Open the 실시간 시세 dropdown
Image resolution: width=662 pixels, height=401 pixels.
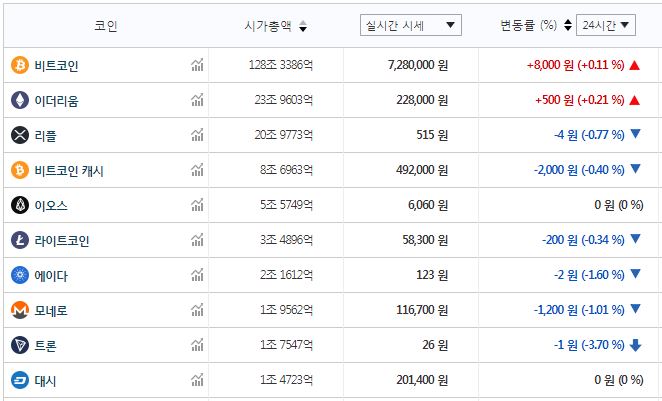click(410, 25)
